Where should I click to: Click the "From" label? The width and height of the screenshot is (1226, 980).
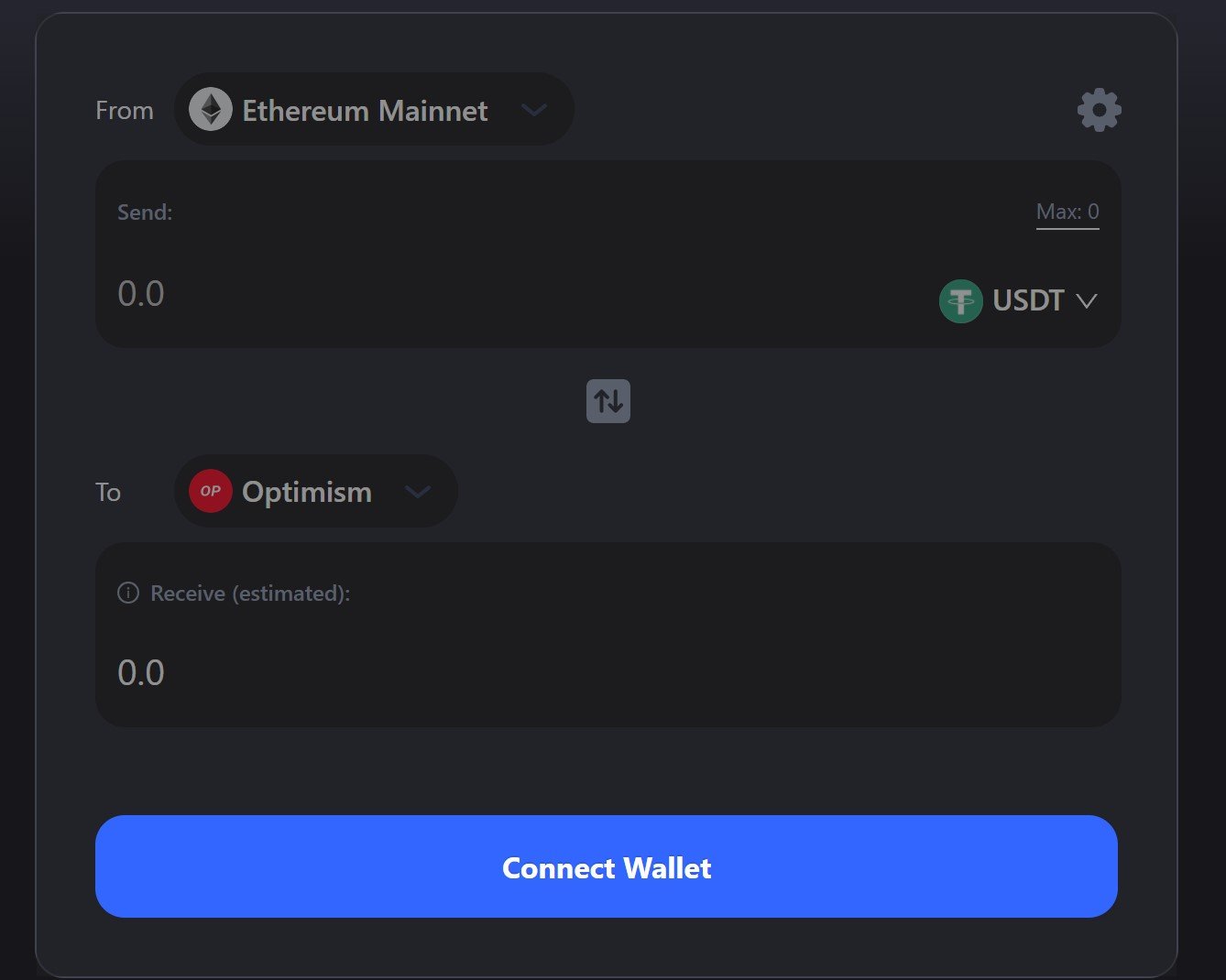click(125, 111)
